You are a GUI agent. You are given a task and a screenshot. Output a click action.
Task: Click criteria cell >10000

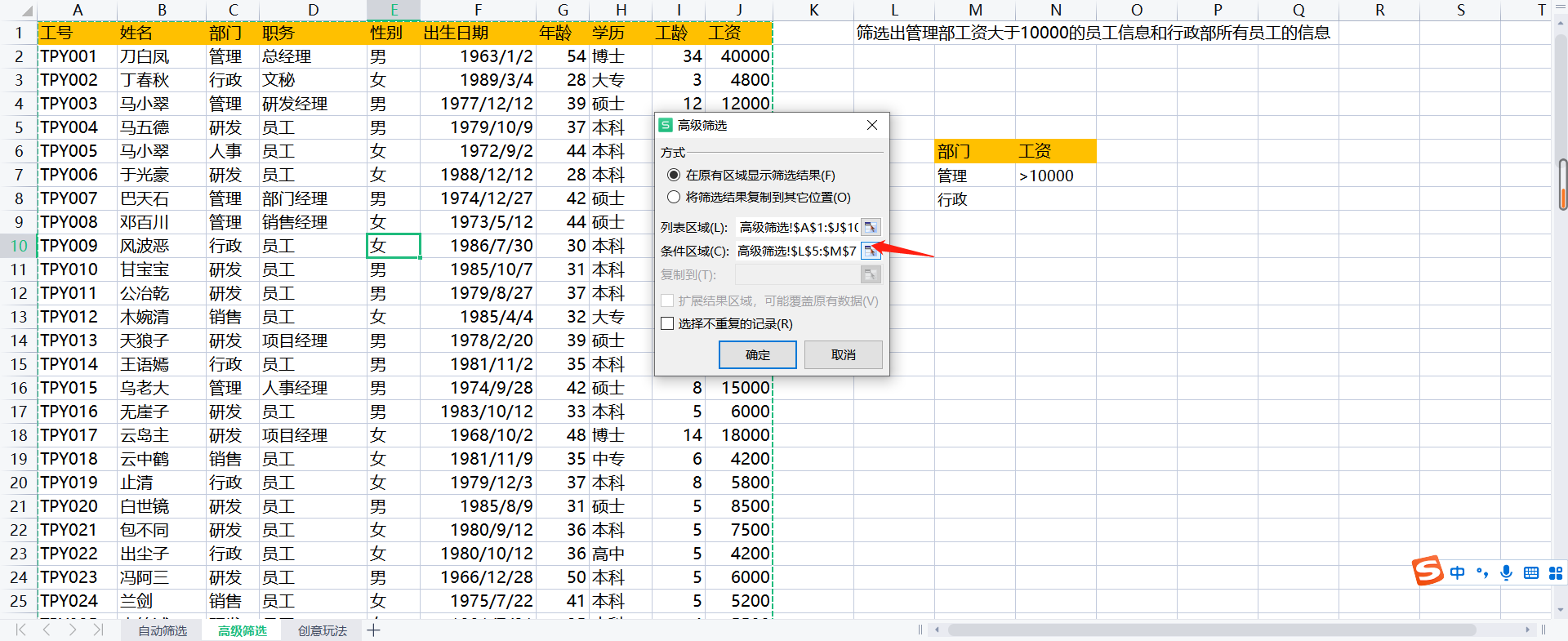(x=1056, y=175)
